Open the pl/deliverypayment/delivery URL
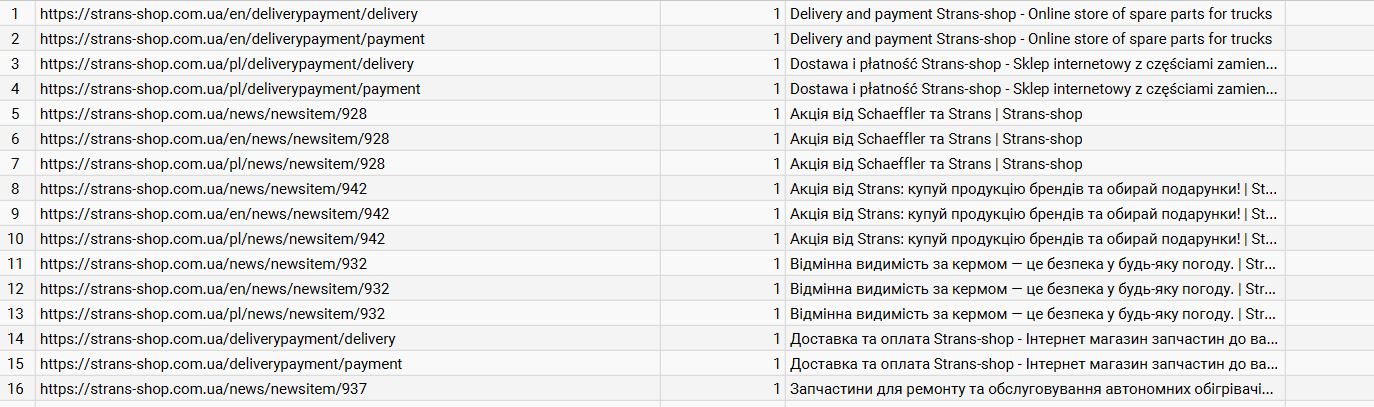 227,64
